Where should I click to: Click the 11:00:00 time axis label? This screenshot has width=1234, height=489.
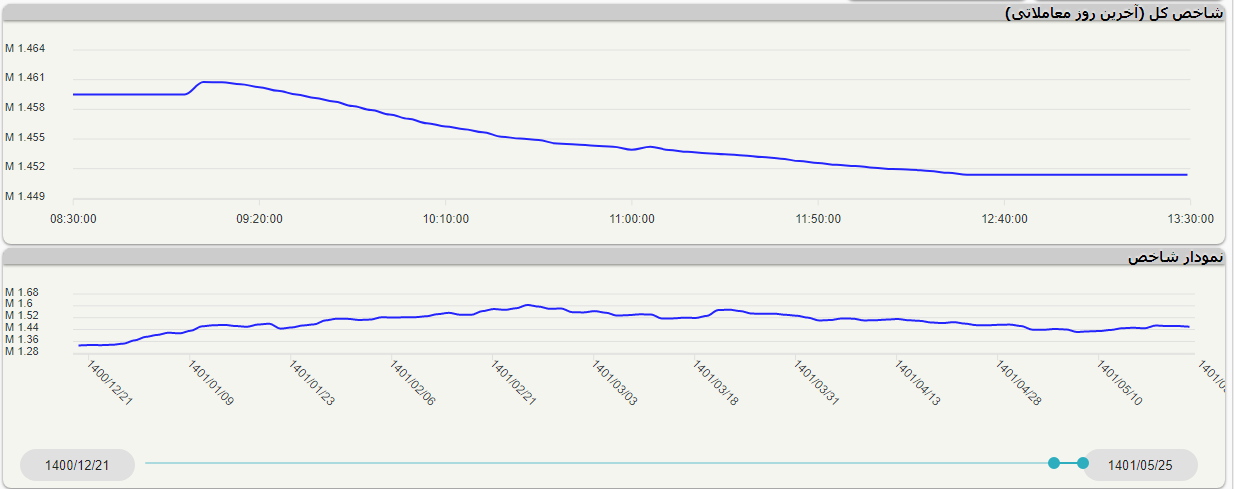coord(631,218)
